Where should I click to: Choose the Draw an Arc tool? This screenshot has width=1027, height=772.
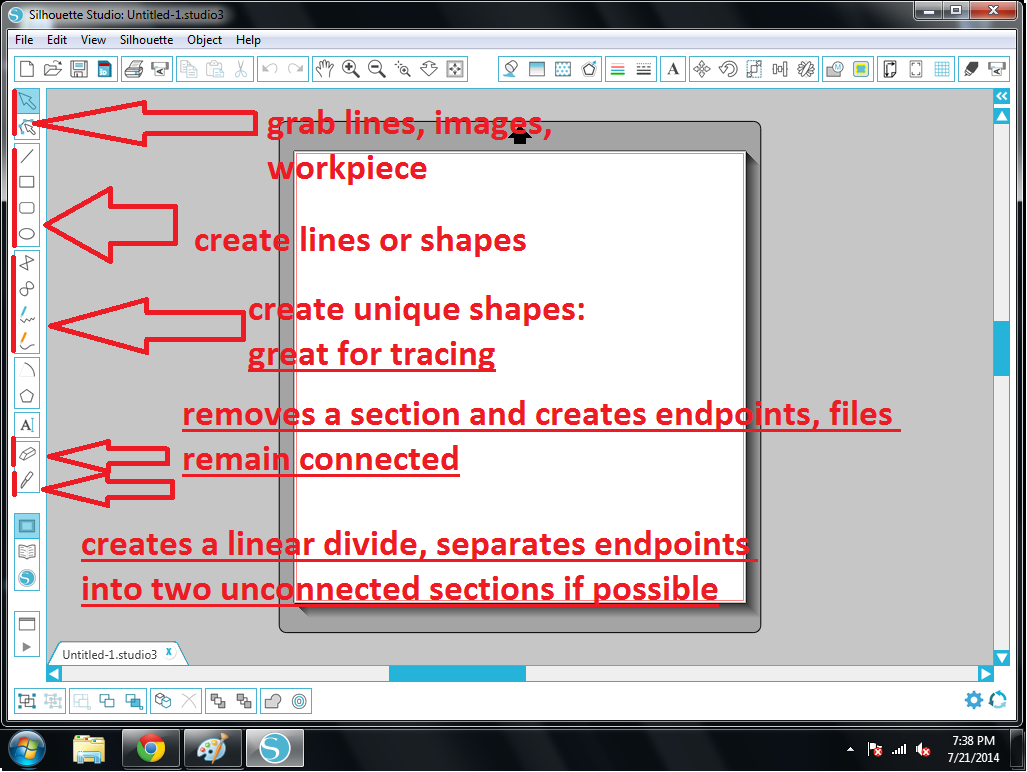pos(27,370)
